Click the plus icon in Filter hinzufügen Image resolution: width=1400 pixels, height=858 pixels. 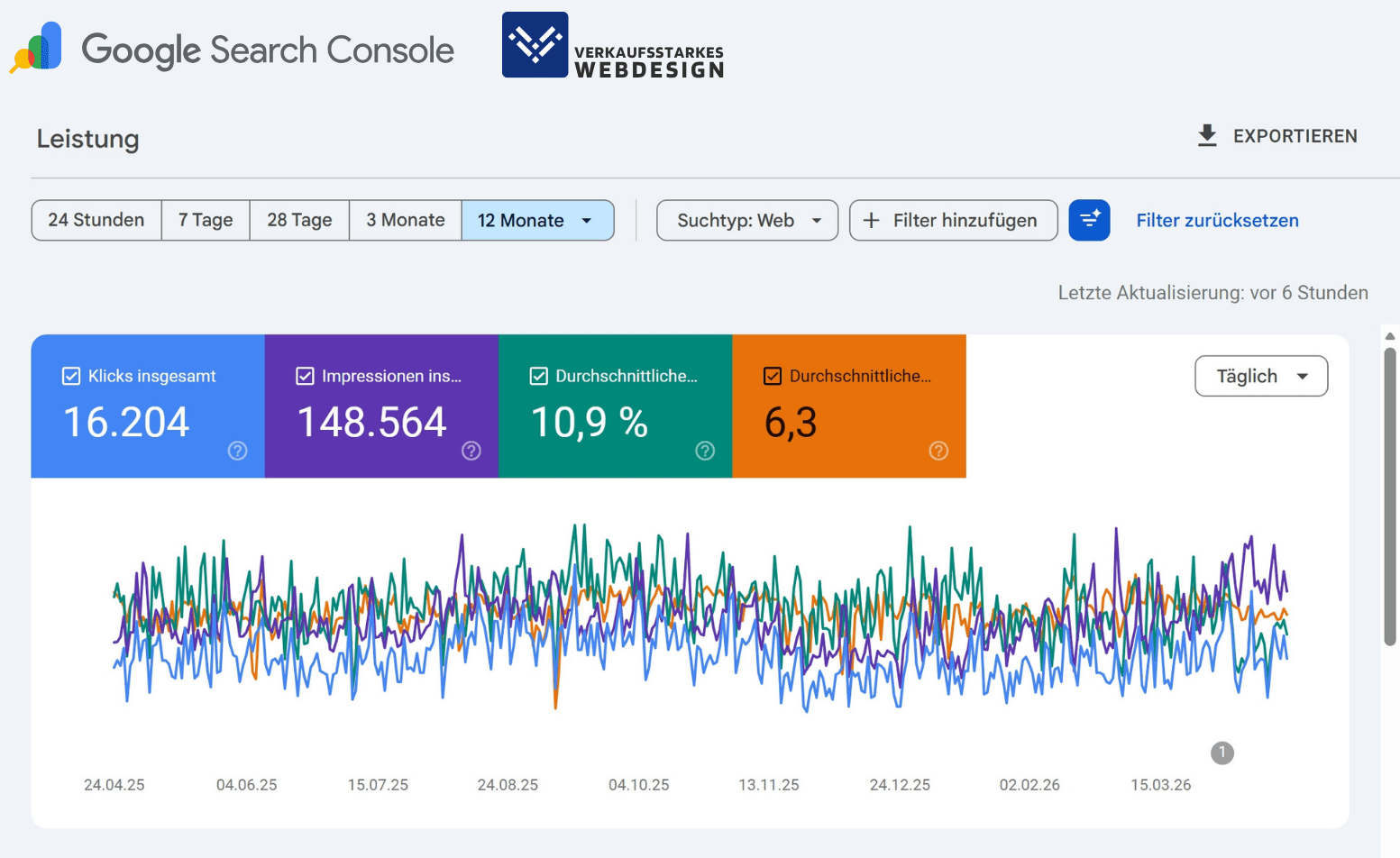point(871,220)
